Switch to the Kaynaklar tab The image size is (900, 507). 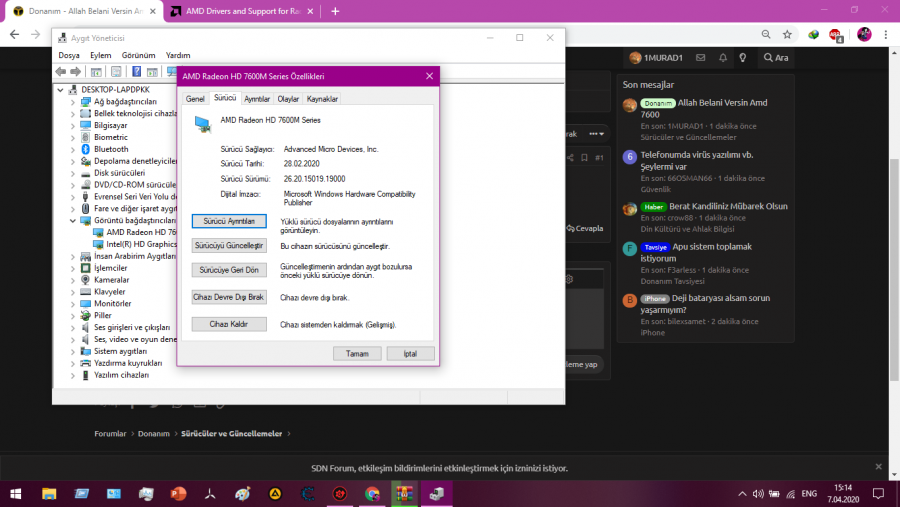[322, 99]
